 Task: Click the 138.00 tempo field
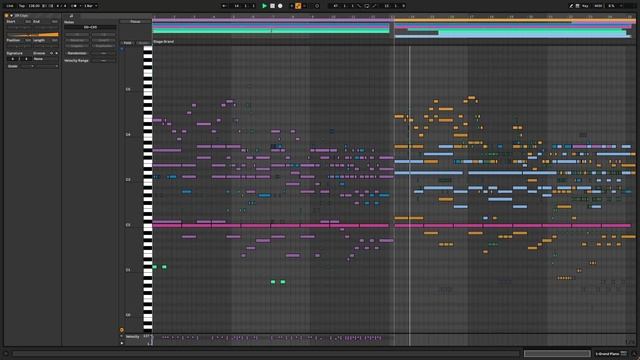tap(34, 6)
